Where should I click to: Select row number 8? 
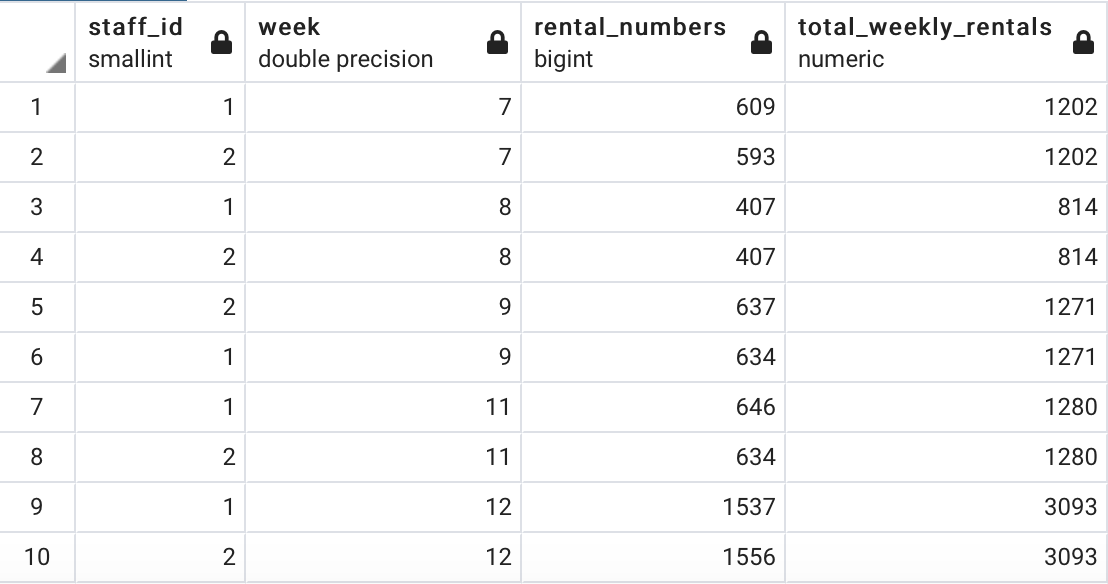coord(37,457)
